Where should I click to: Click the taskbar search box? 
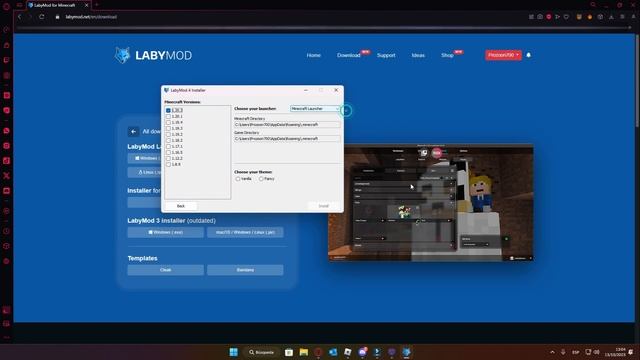261,352
